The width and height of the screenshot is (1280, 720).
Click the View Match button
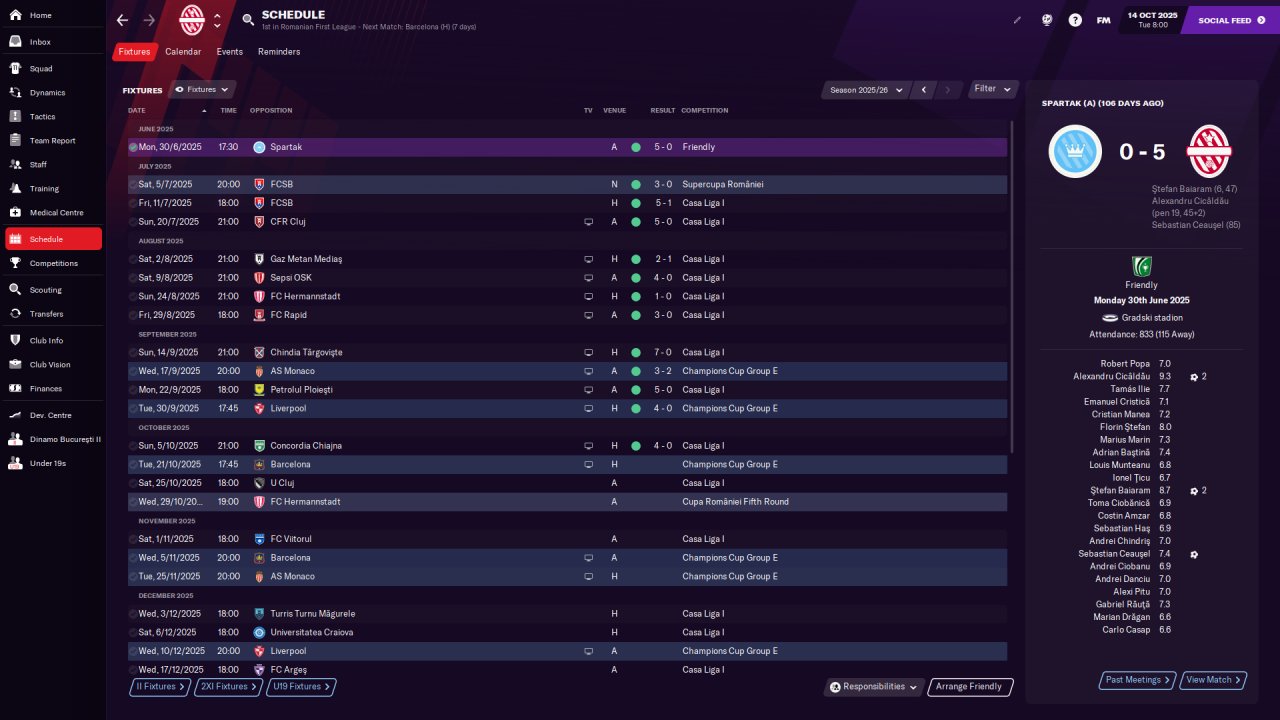tap(1213, 680)
